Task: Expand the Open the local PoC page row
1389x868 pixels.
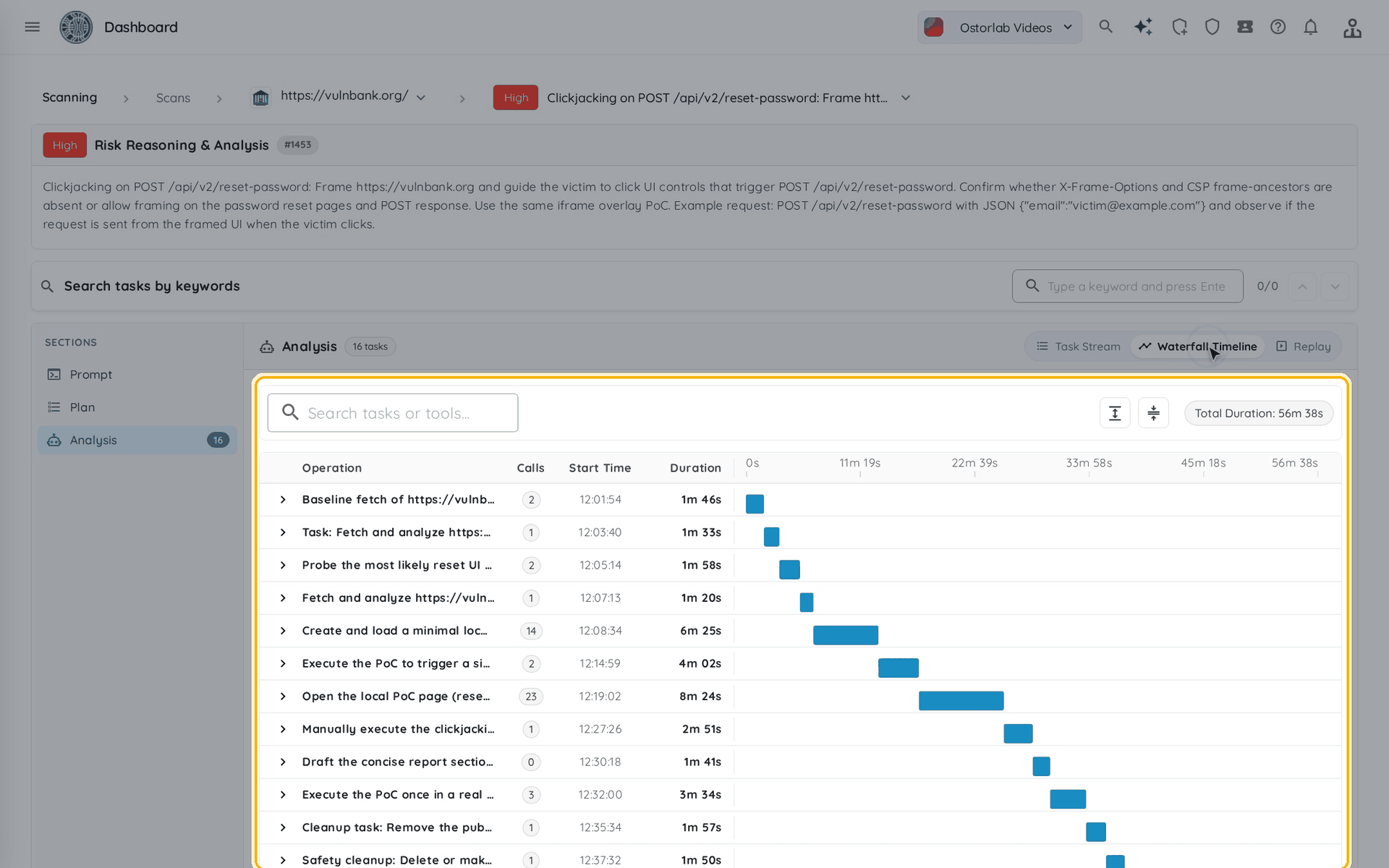Action: 283,697
